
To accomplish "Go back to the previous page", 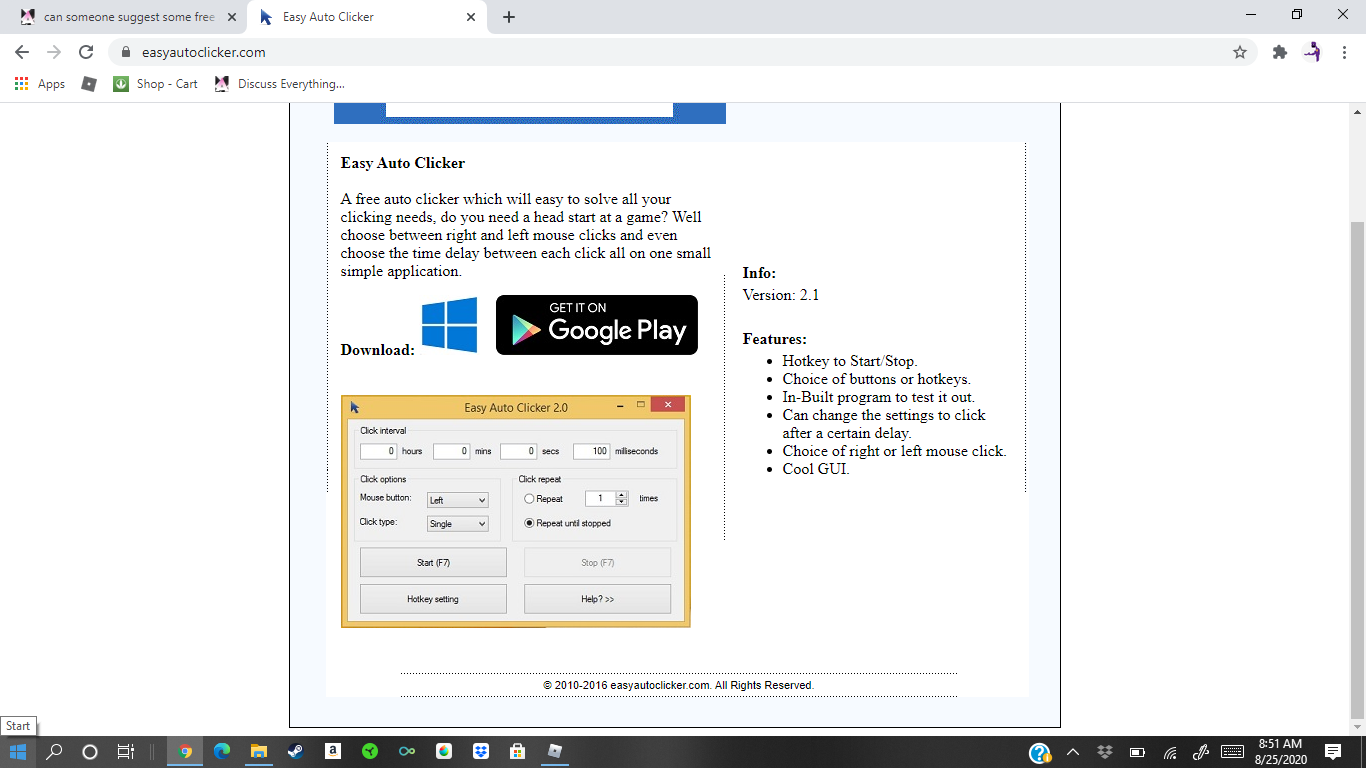I will coord(22,52).
